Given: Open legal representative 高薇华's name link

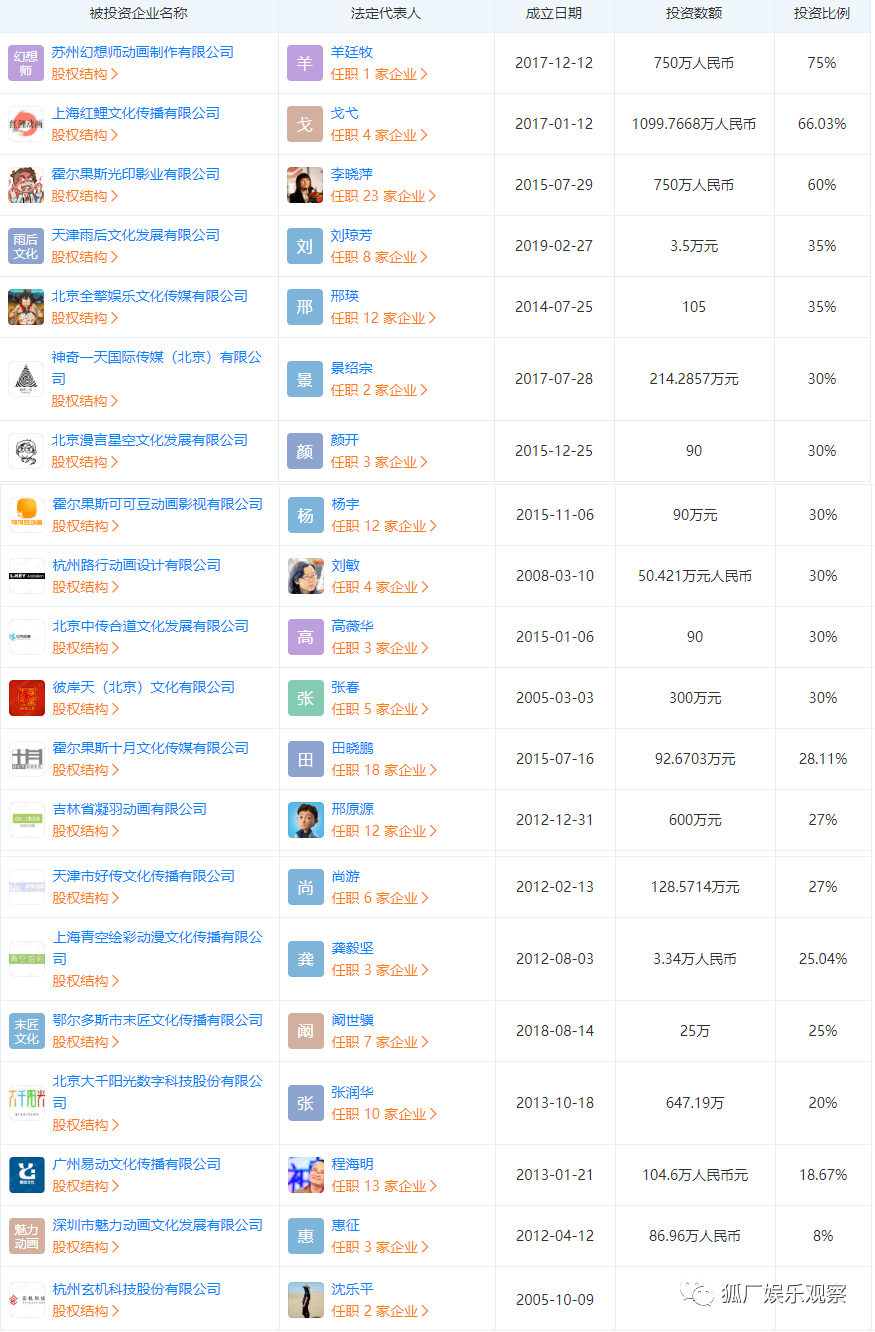Looking at the screenshot, I should click(353, 626).
